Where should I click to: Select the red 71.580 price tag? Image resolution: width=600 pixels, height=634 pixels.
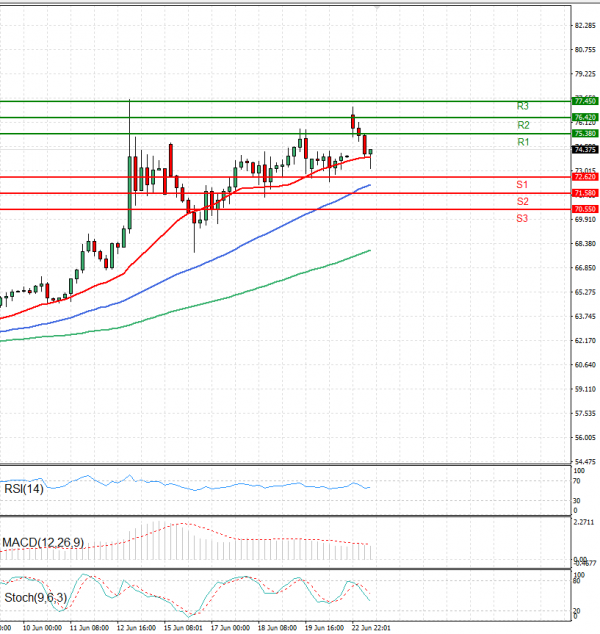[x=585, y=193]
